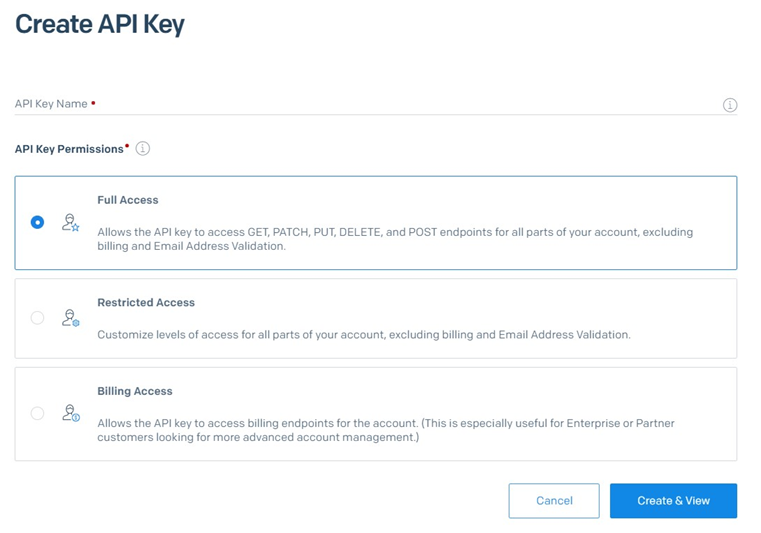Click the Restricted Access option title
This screenshot has height=533, width=761.
[x=146, y=302]
